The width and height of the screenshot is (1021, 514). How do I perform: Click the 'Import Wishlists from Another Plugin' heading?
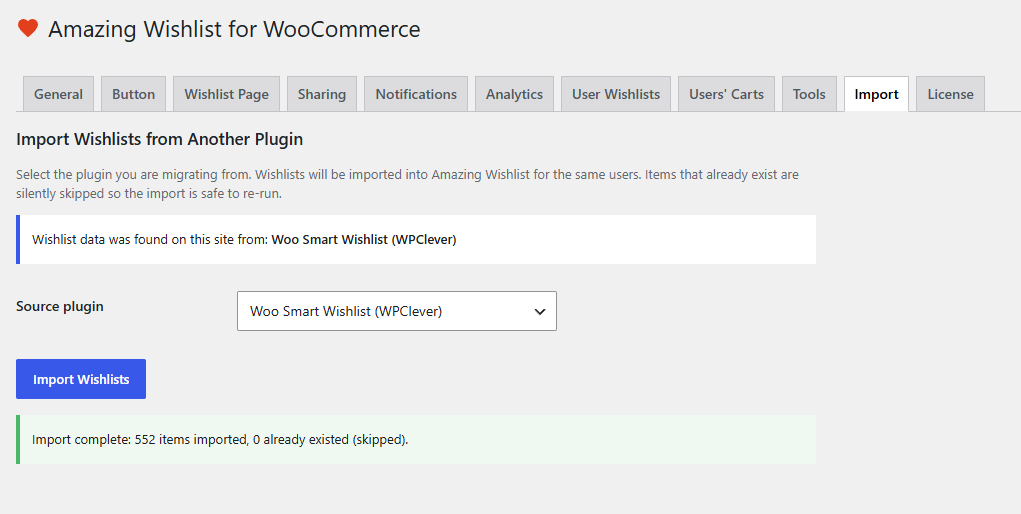coord(160,139)
